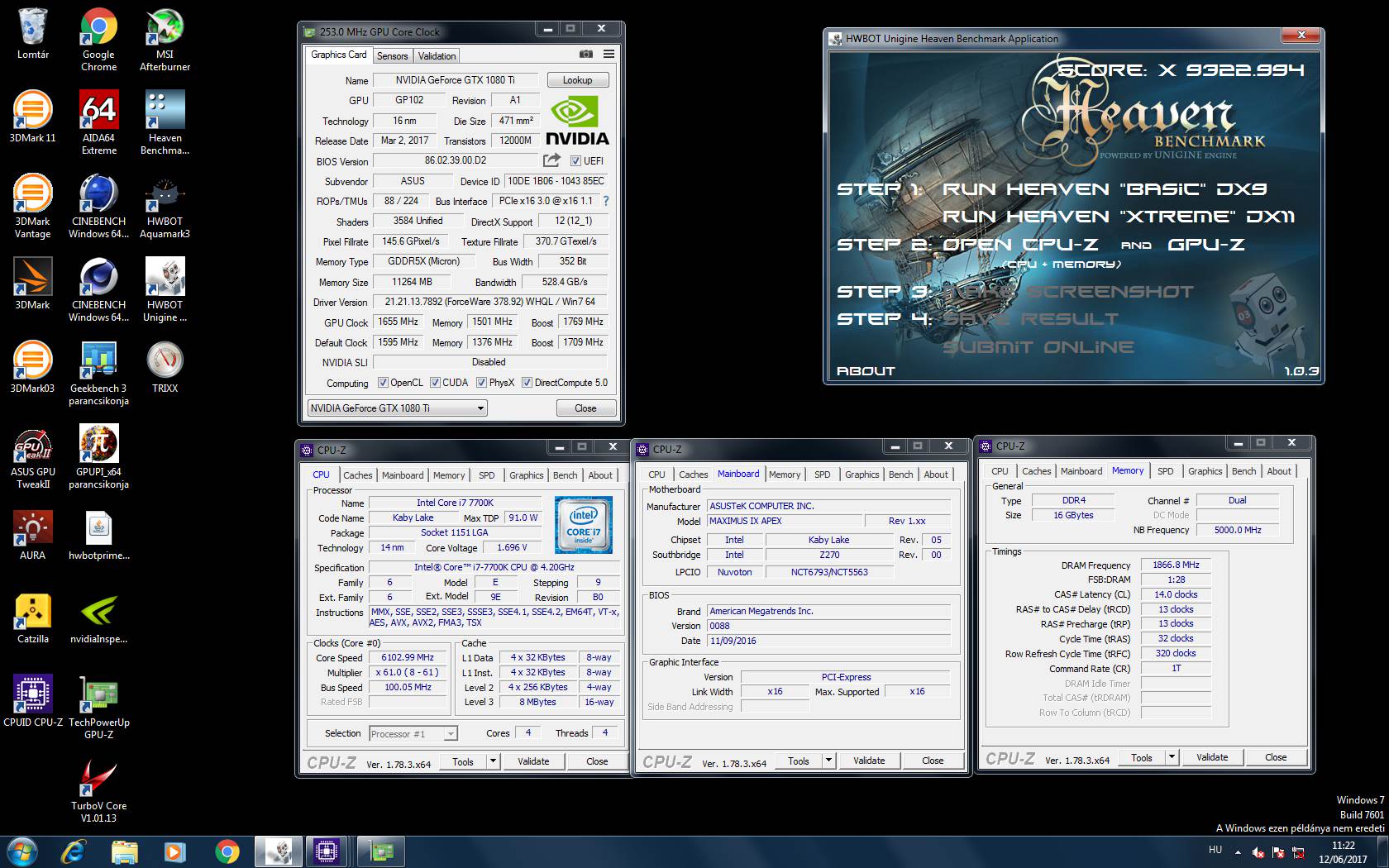This screenshot has height=868, width=1389.
Task: Click ABOUT in HWBOT Heaven window
Action: [866, 371]
